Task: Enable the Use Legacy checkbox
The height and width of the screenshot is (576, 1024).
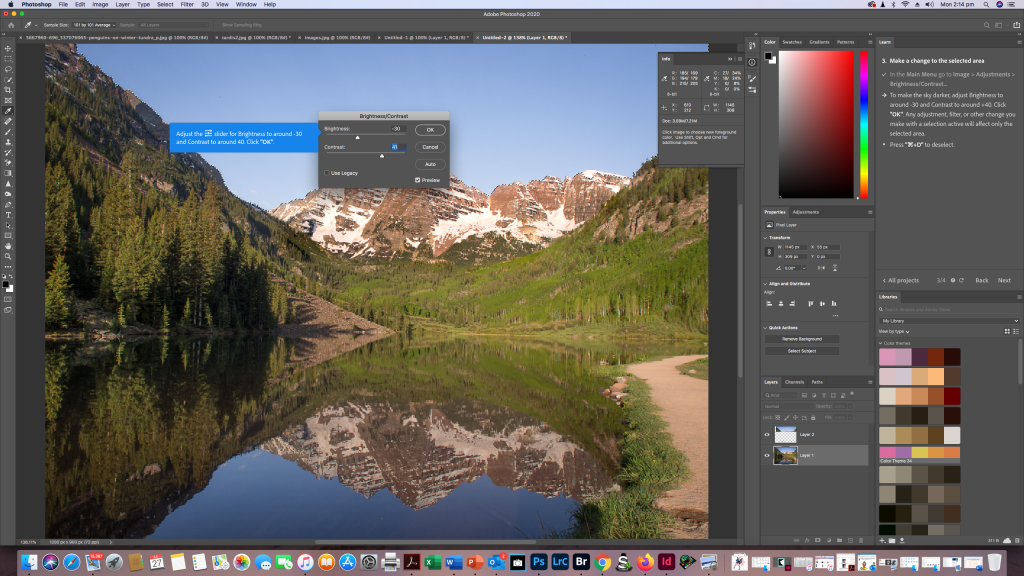Action: tap(327, 173)
